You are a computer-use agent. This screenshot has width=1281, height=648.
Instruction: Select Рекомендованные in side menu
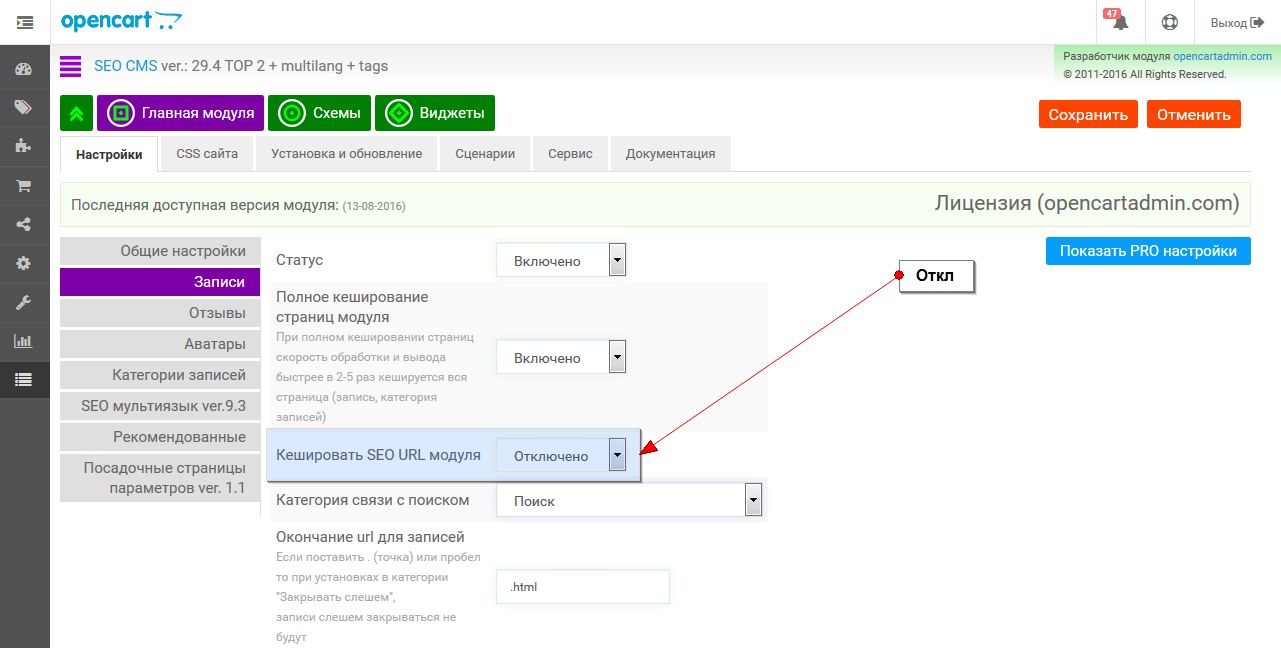point(160,437)
